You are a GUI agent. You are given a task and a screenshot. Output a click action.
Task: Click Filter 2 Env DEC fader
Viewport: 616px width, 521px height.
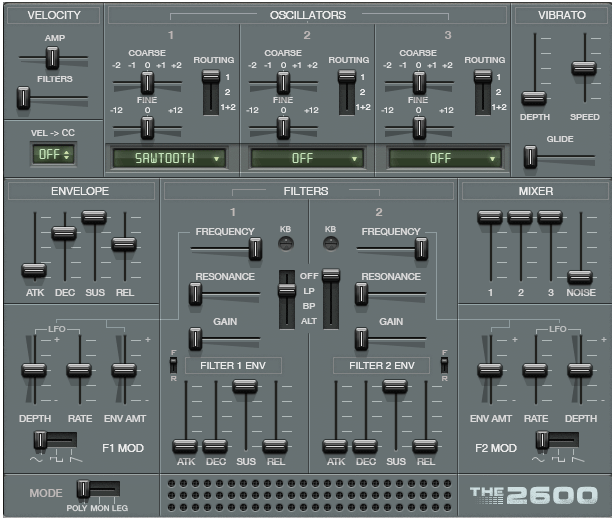(365, 446)
